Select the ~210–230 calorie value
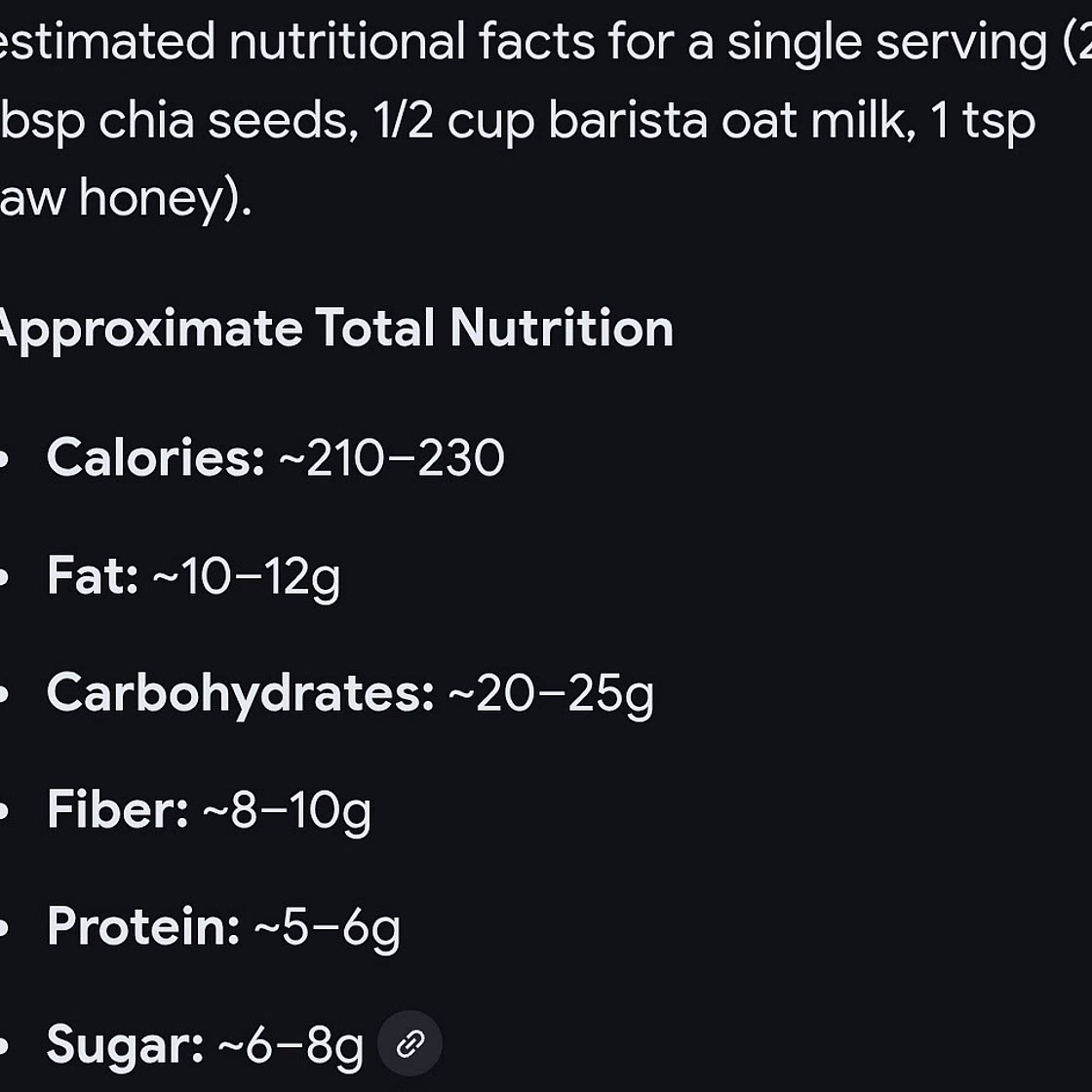This screenshot has width=1092, height=1092. [392, 457]
